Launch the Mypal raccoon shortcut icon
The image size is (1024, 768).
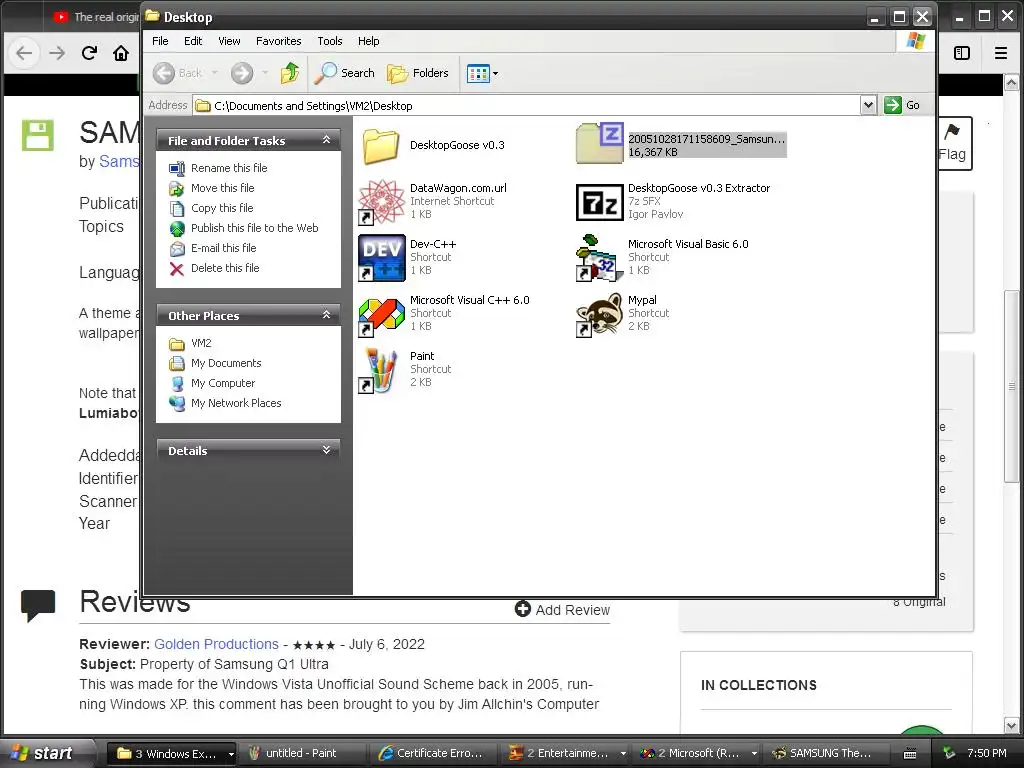[600, 314]
